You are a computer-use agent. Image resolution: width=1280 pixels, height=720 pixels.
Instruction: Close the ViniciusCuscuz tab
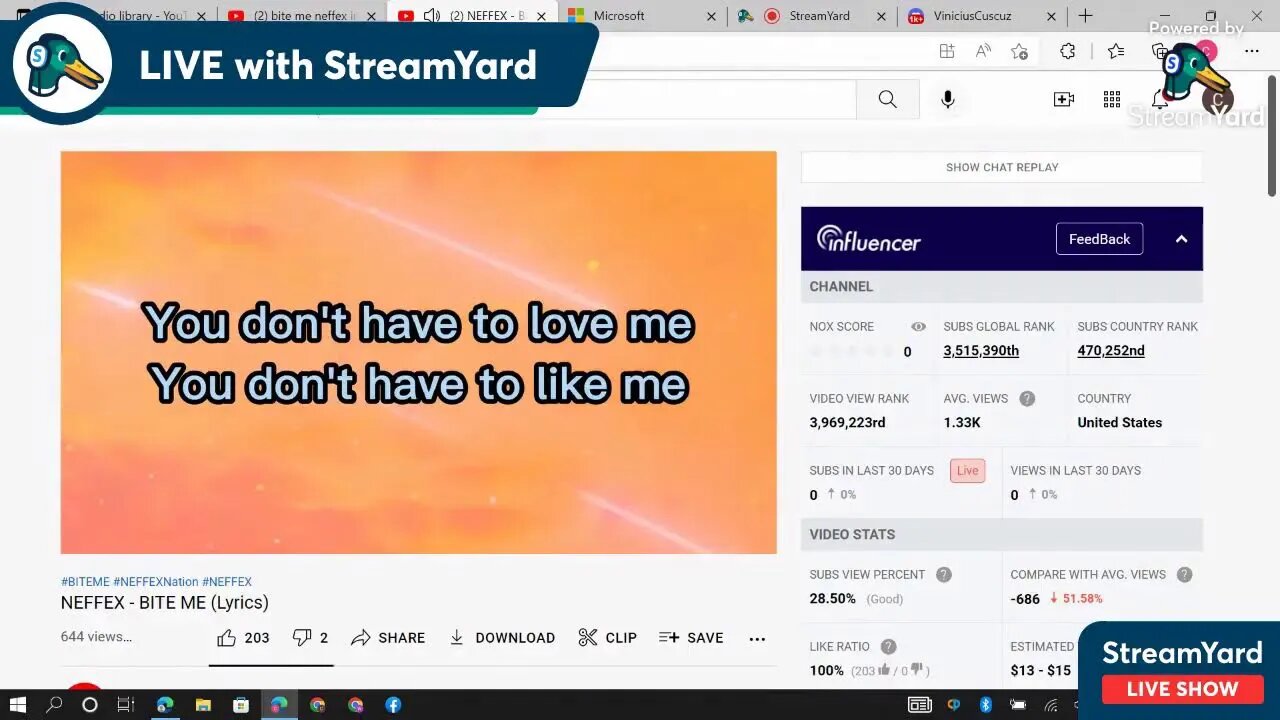pos(1051,16)
